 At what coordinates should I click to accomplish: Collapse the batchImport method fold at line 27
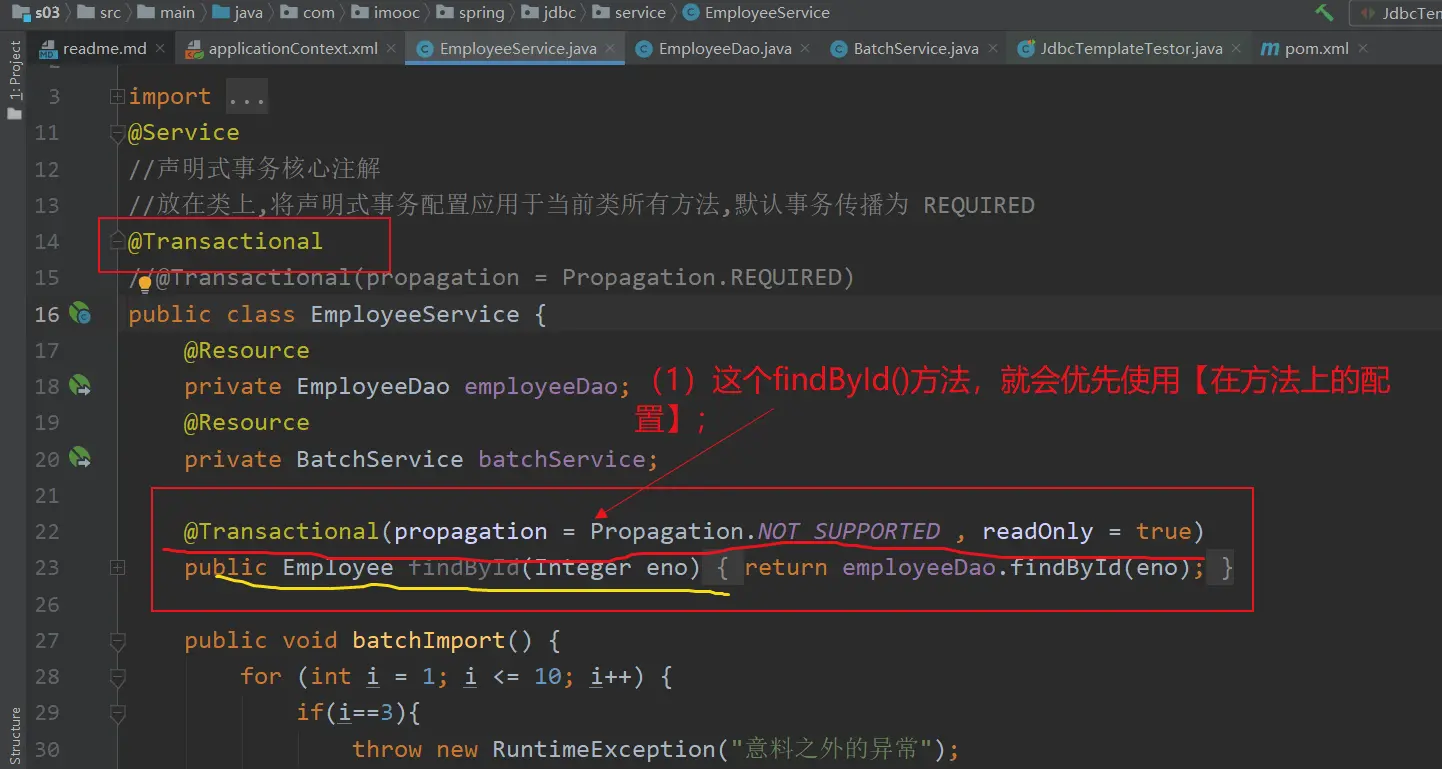(117, 640)
